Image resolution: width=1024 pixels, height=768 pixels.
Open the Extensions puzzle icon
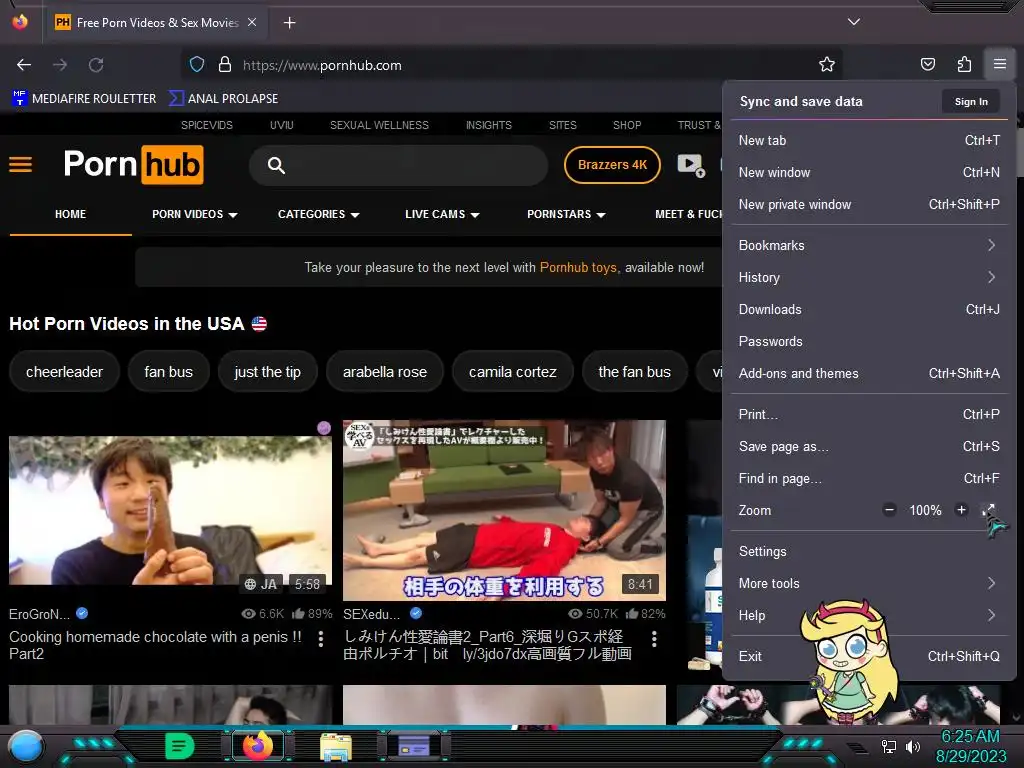[964, 64]
